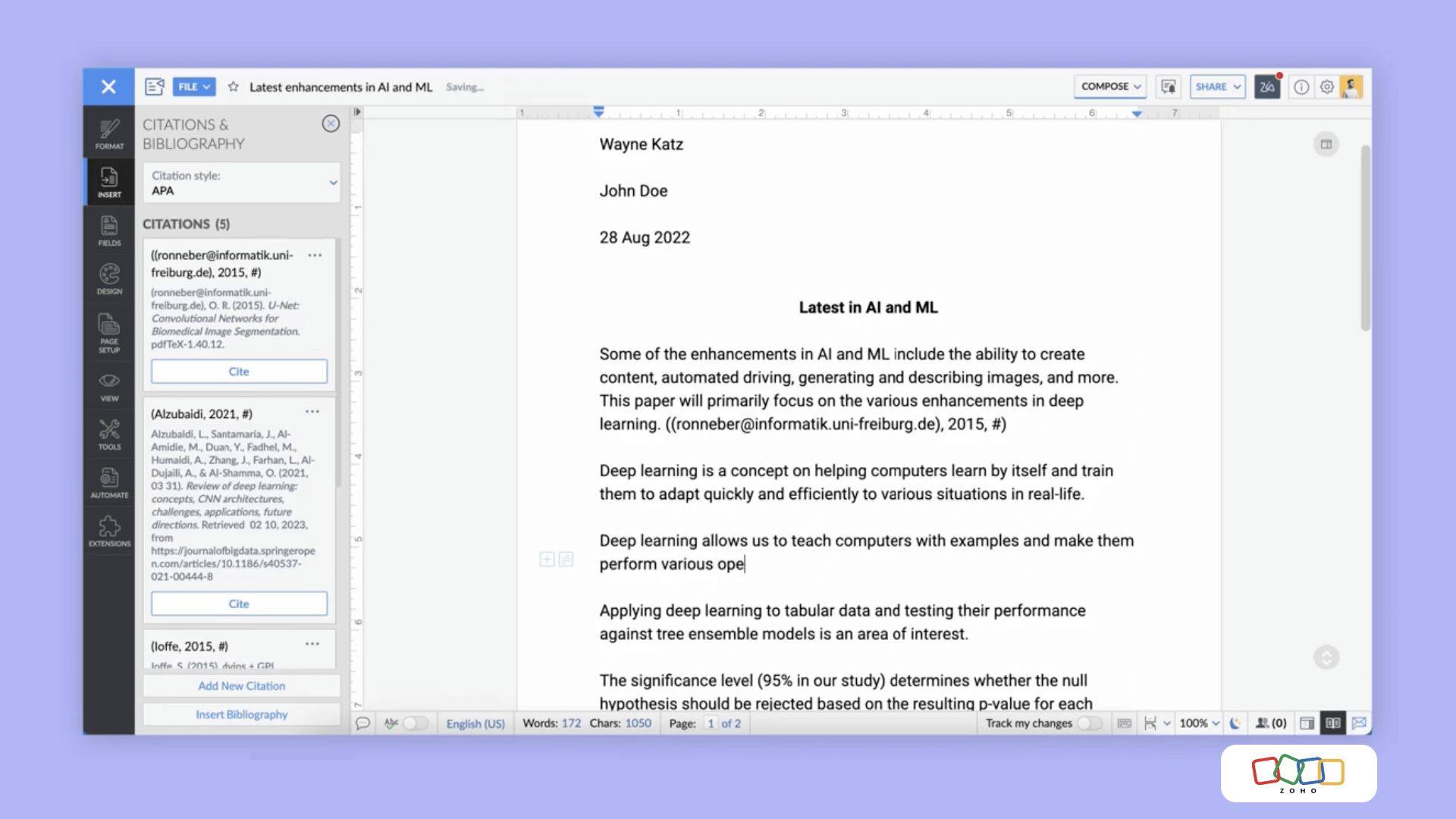The height and width of the screenshot is (819, 1456).
Task: Open the Tools sidebar panel
Action: pos(109,435)
